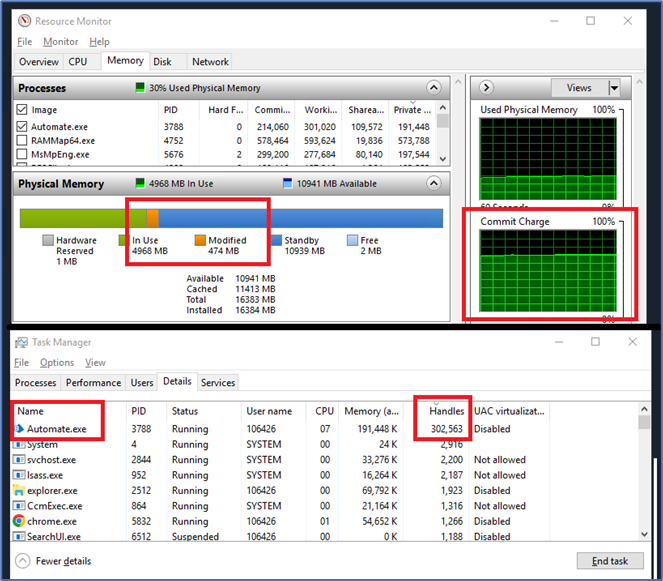Click Task Manager list scrollbar up arrow

tap(644, 409)
